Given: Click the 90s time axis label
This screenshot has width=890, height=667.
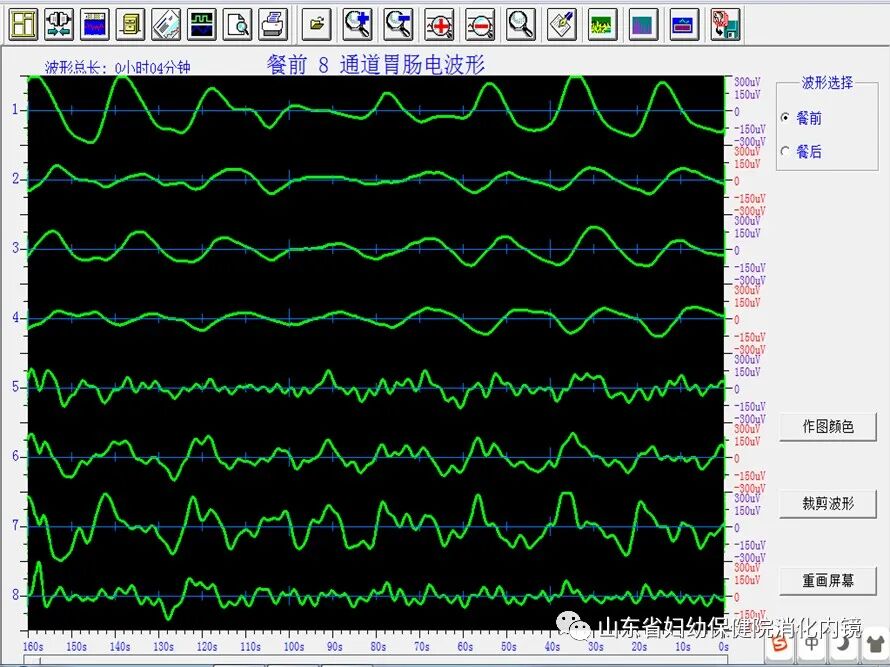Looking at the screenshot, I should [x=334, y=647].
